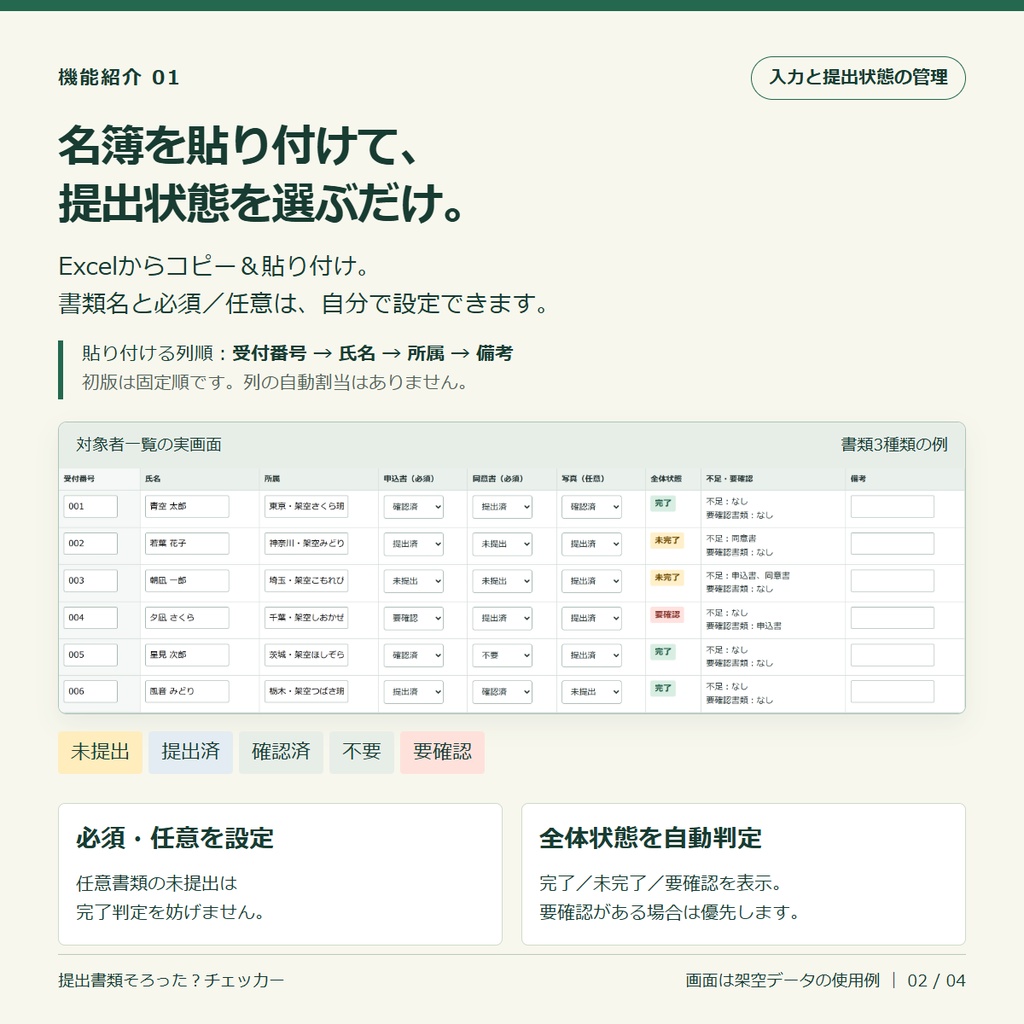This screenshot has height=1024, width=1024.
Task: Open 申込書 dropdown for row 005
Action: (x=413, y=655)
